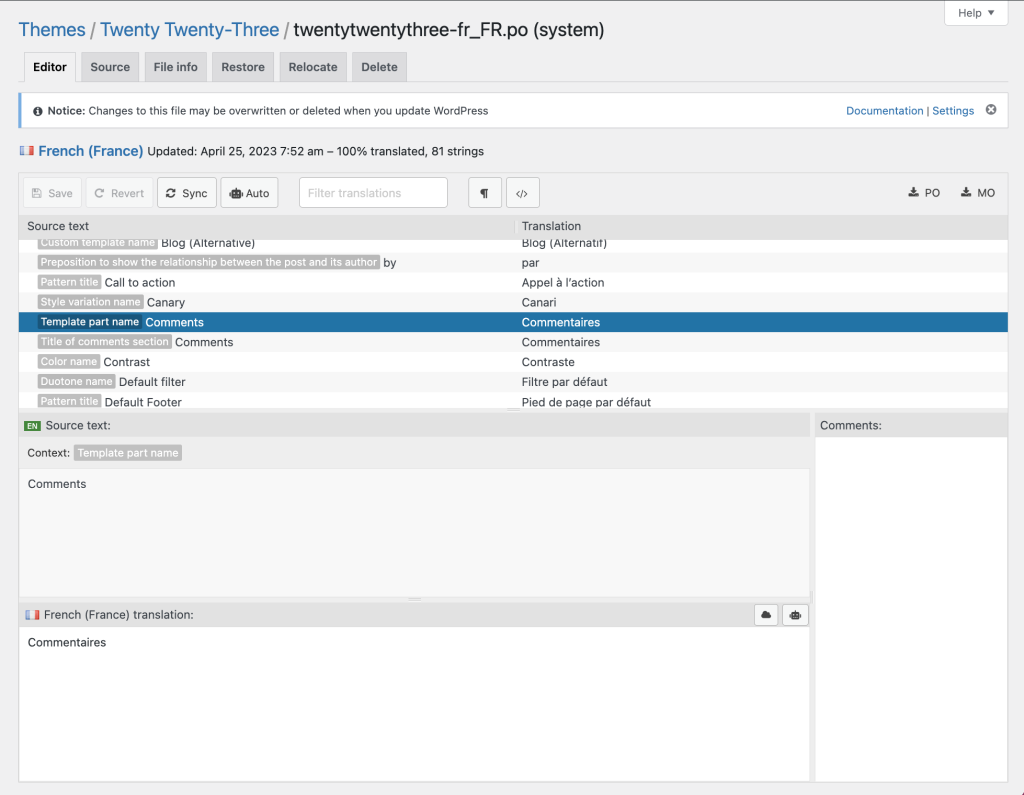The width and height of the screenshot is (1024, 795).
Task: Dismiss the notice with close icon
Action: pos(991,110)
